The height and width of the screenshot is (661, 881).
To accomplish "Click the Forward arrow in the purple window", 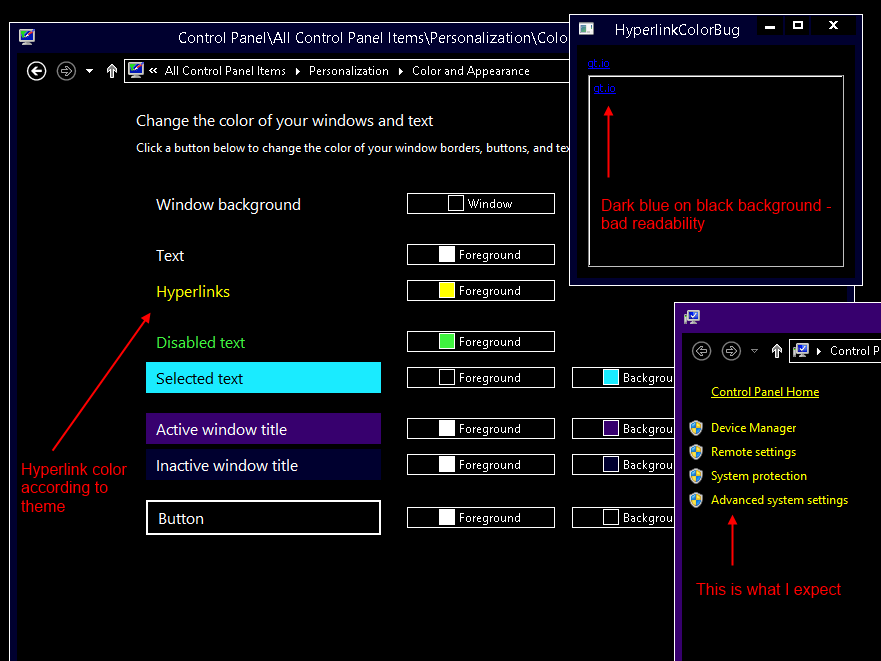I will 731,351.
